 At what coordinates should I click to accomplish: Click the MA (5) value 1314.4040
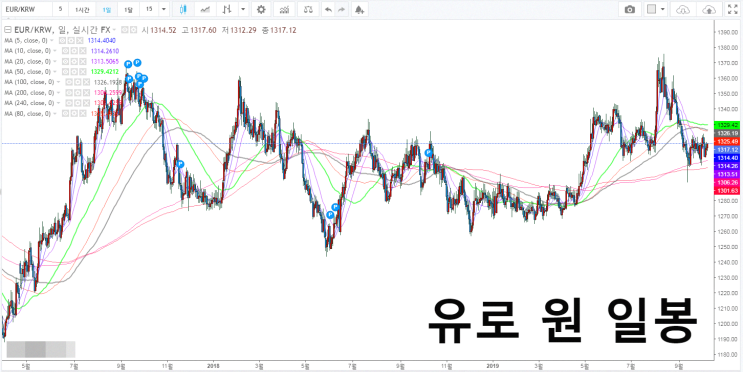tap(102, 40)
